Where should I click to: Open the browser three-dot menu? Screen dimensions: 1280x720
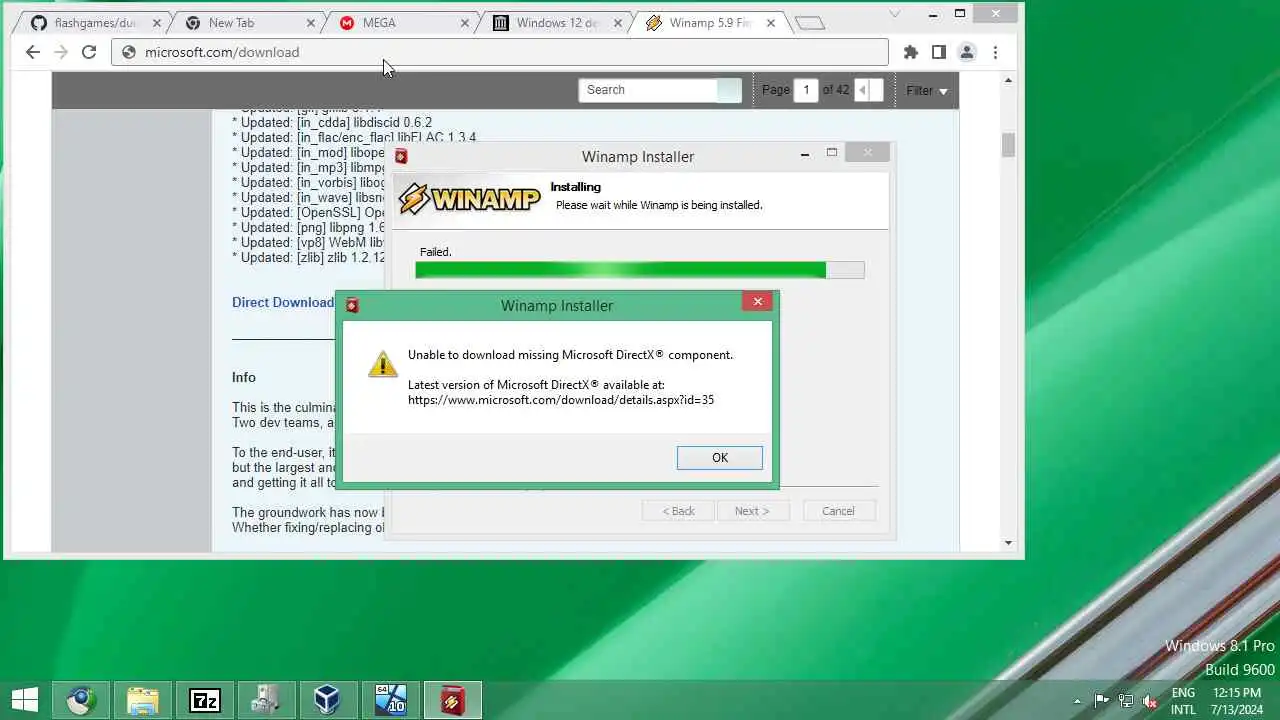click(995, 52)
